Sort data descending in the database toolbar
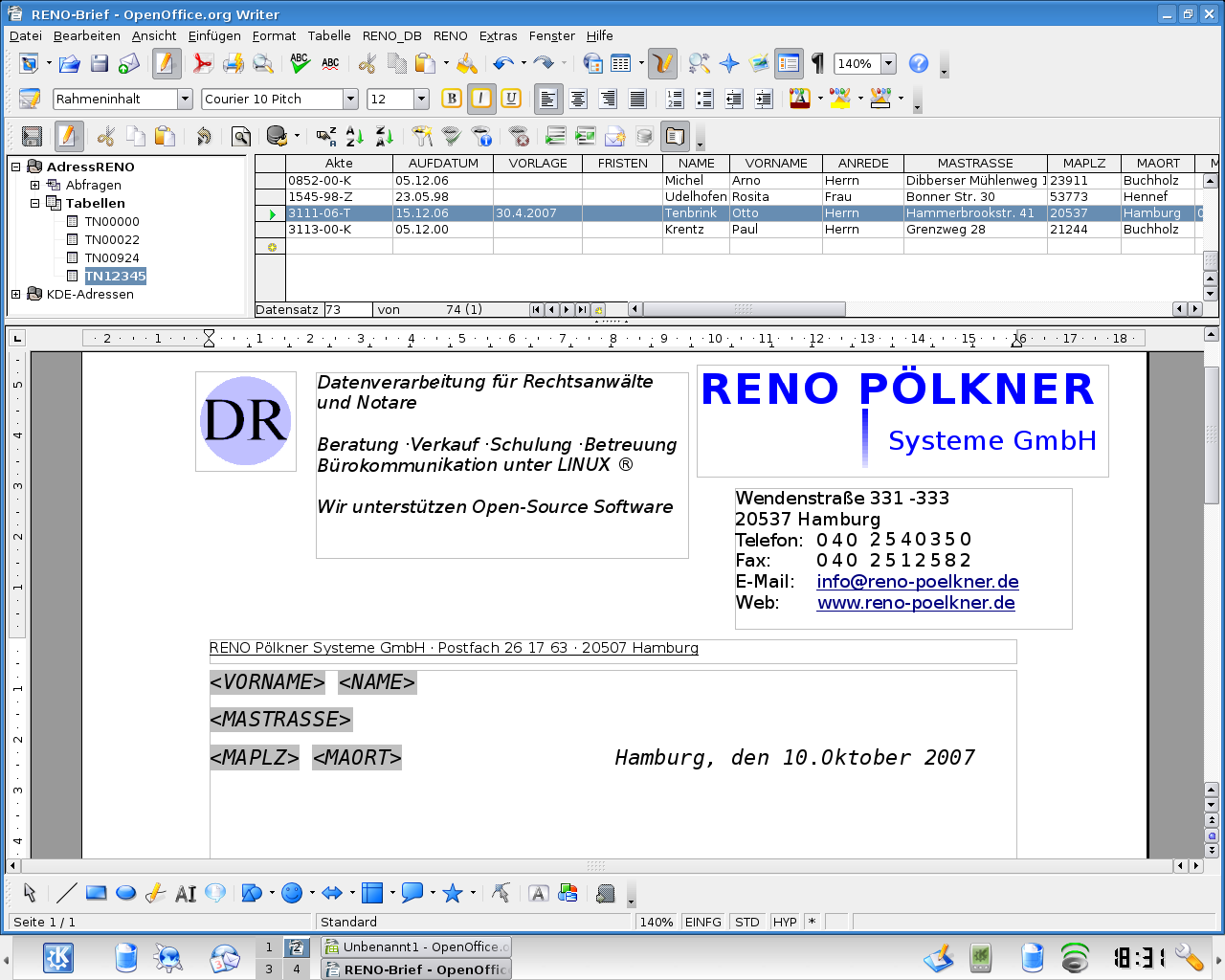1225x980 pixels. point(385,136)
